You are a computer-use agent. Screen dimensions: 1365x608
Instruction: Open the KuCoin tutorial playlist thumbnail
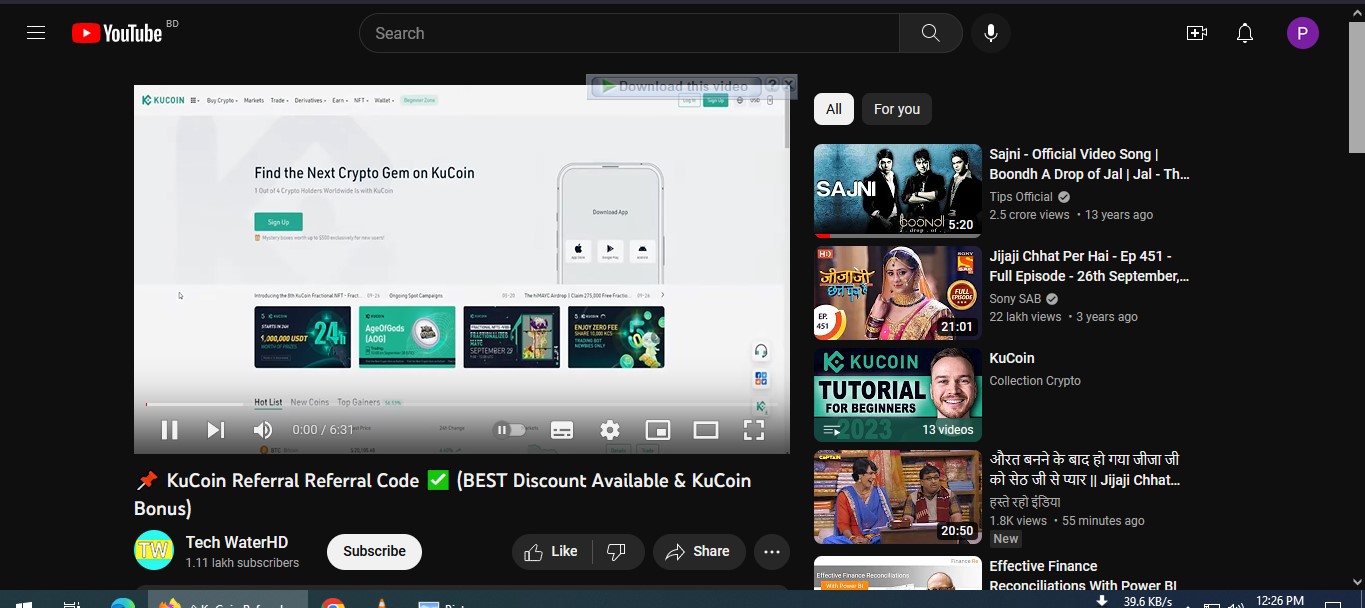(898, 395)
